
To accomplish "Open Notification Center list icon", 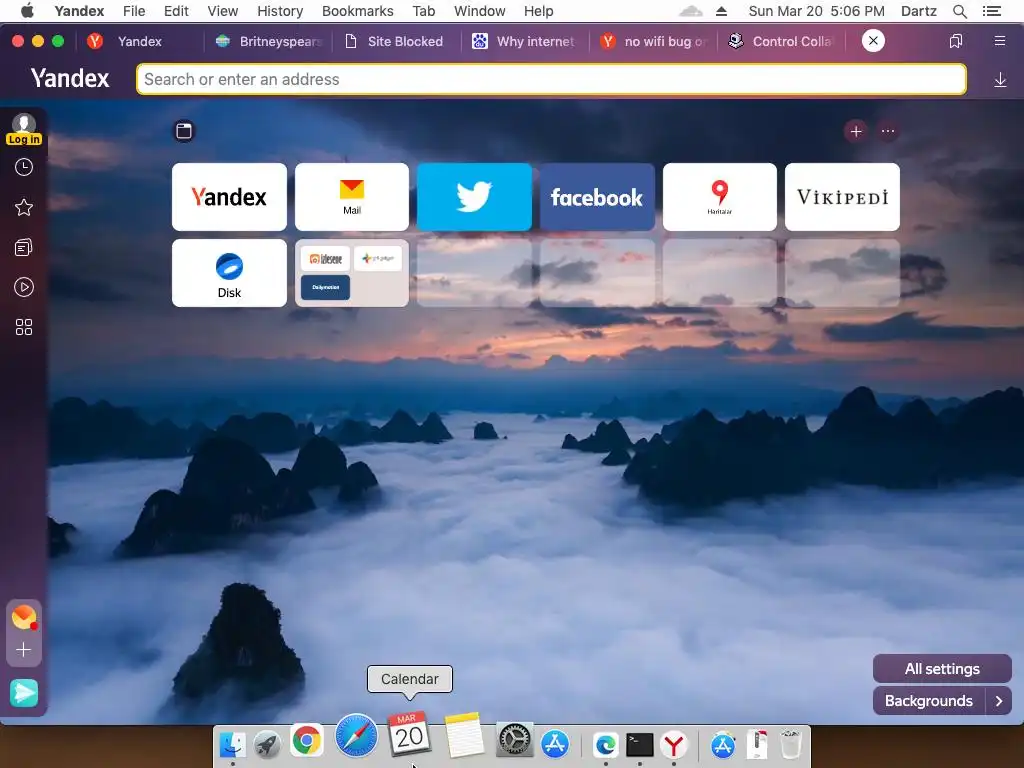I will (991, 11).
